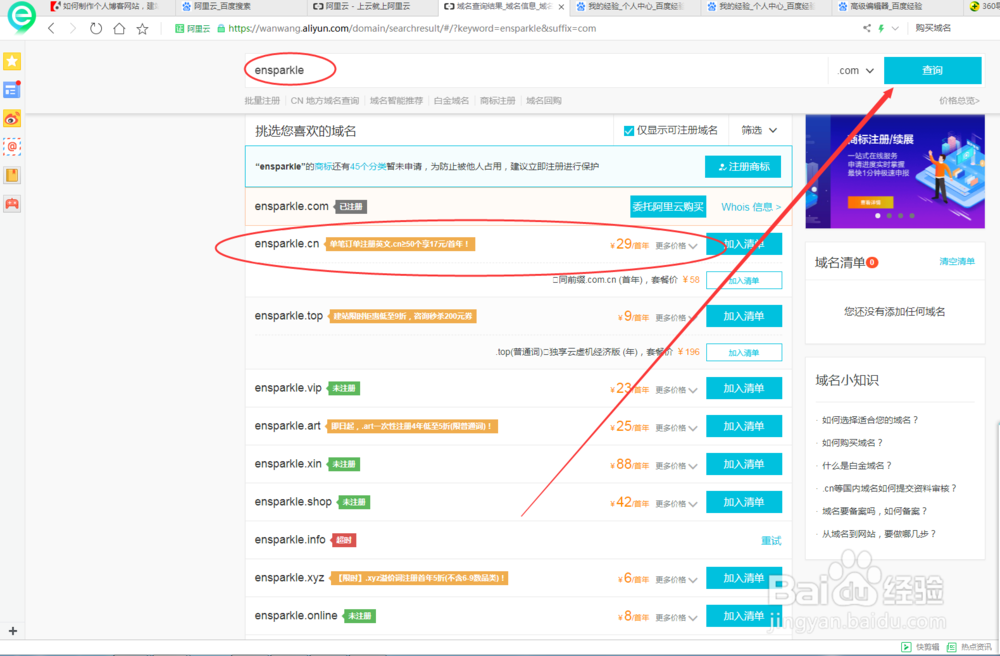The image size is (1000, 656).
Task: Open the 快剪辑 status bar icon
Action: (x=920, y=647)
